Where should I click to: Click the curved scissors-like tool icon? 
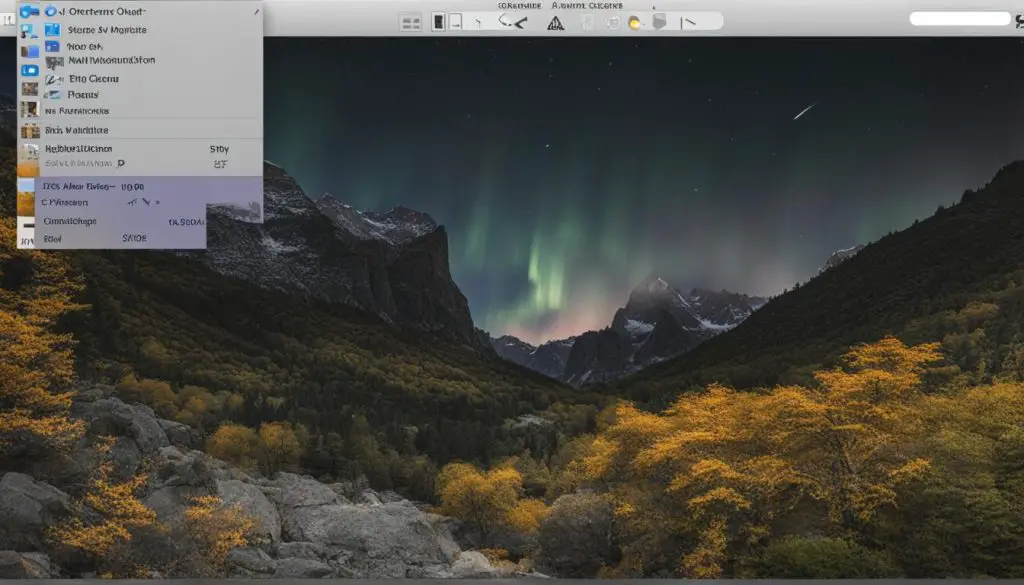click(x=512, y=22)
